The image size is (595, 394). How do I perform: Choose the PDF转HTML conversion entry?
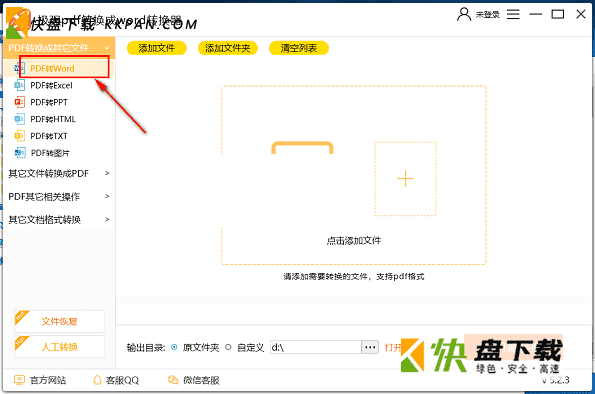click(53, 119)
